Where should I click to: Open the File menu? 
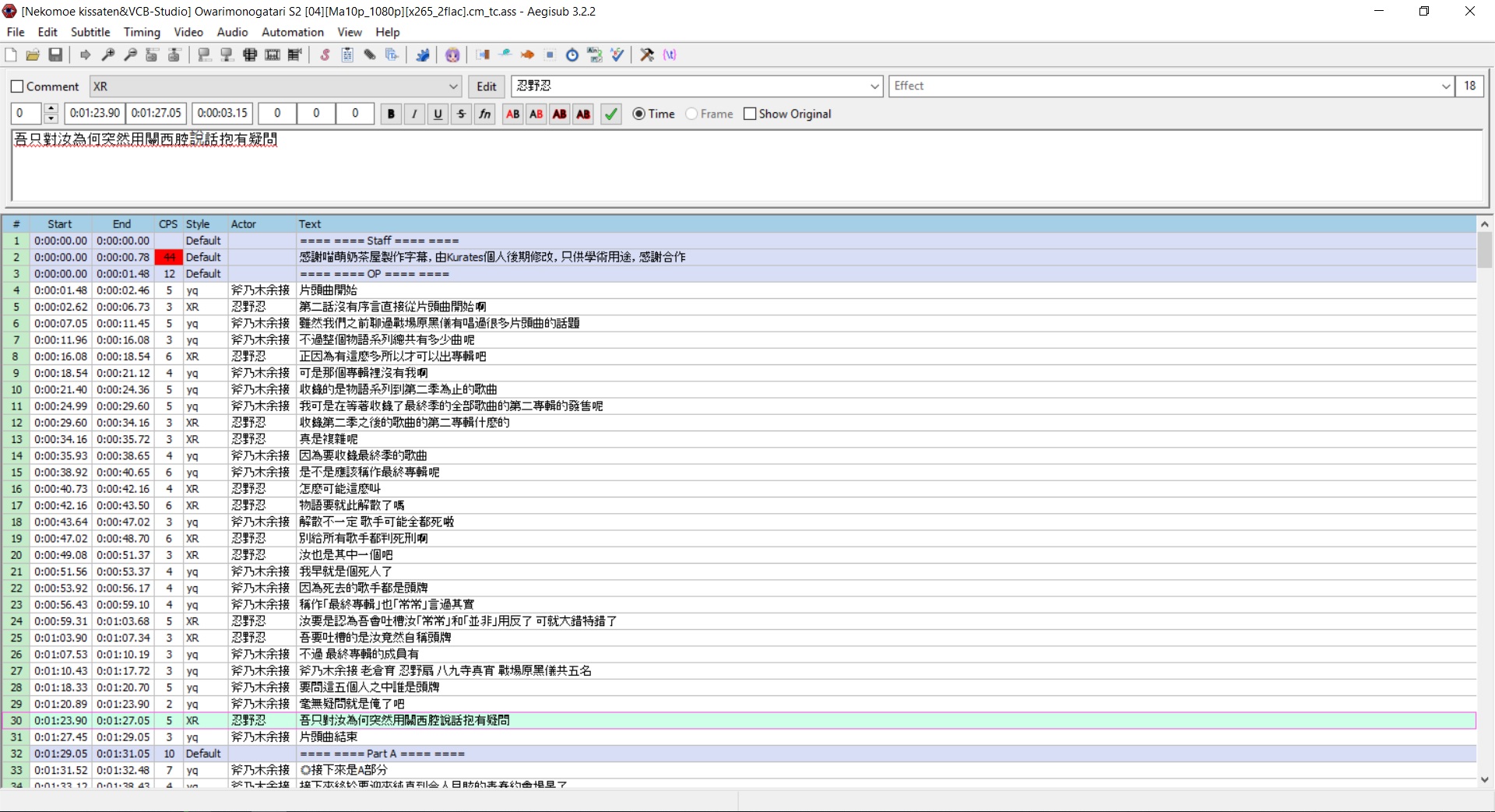click(x=16, y=32)
